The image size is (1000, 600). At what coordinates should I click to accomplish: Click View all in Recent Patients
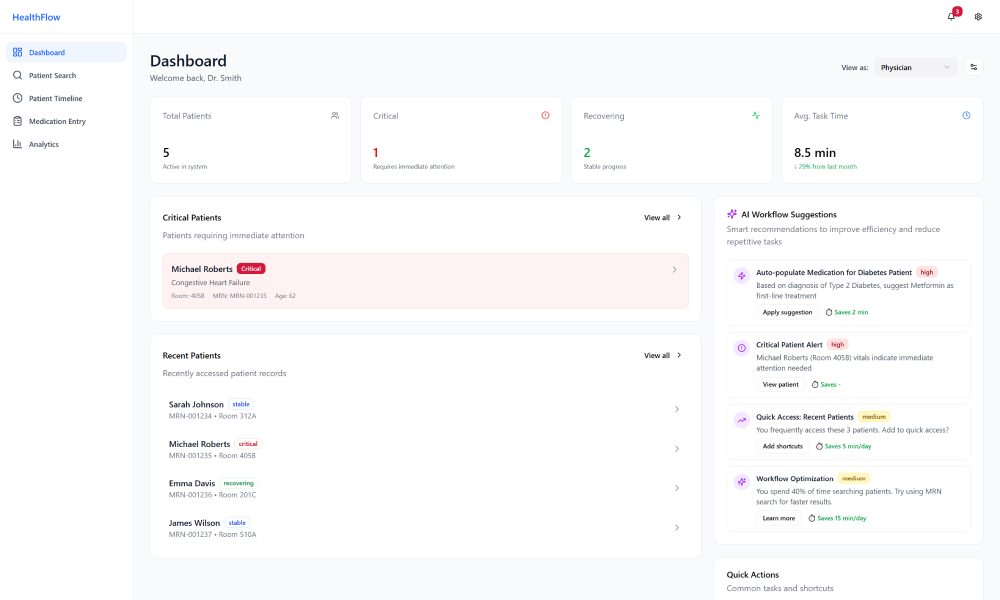tap(663, 355)
